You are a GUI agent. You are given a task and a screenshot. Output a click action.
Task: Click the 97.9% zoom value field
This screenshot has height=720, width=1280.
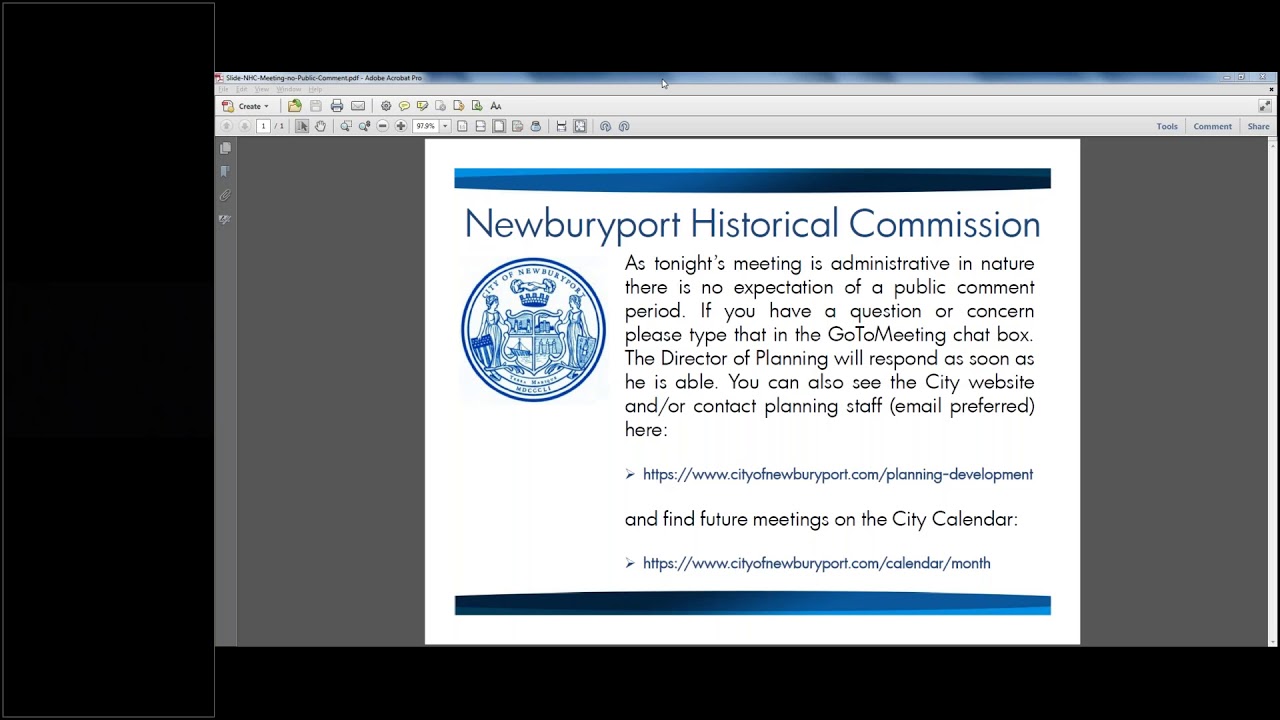click(426, 126)
